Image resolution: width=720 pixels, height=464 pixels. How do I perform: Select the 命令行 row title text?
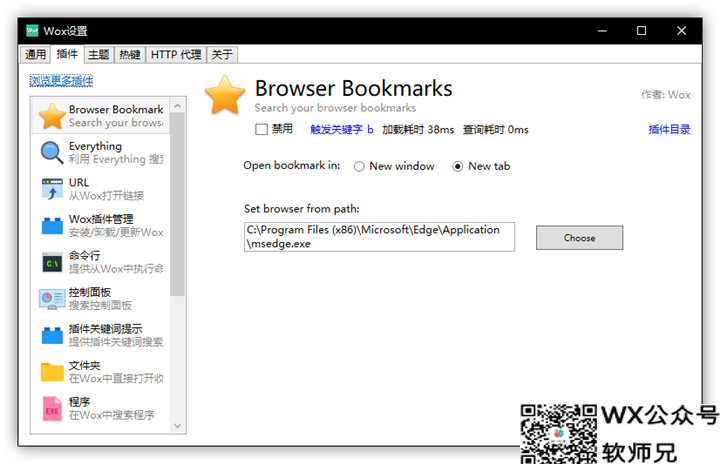click(x=84, y=255)
